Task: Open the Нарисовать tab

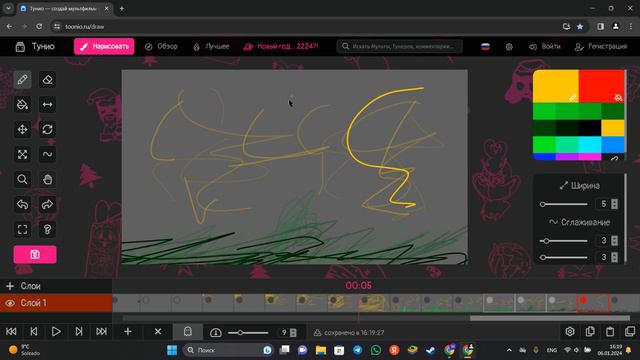Action: (x=104, y=47)
